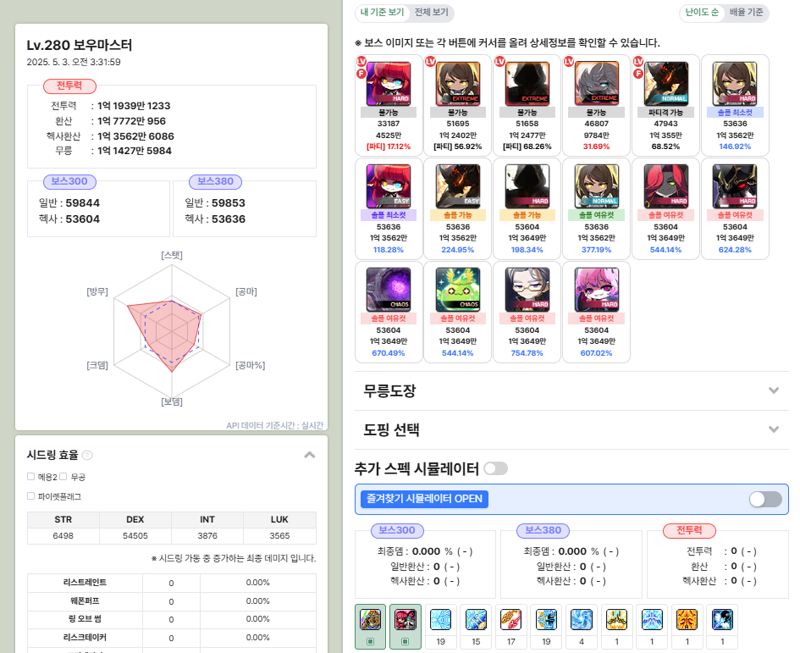Click the 무릉 value 1억 1427만 5984
The height and width of the screenshot is (653, 800).
click(x=135, y=150)
